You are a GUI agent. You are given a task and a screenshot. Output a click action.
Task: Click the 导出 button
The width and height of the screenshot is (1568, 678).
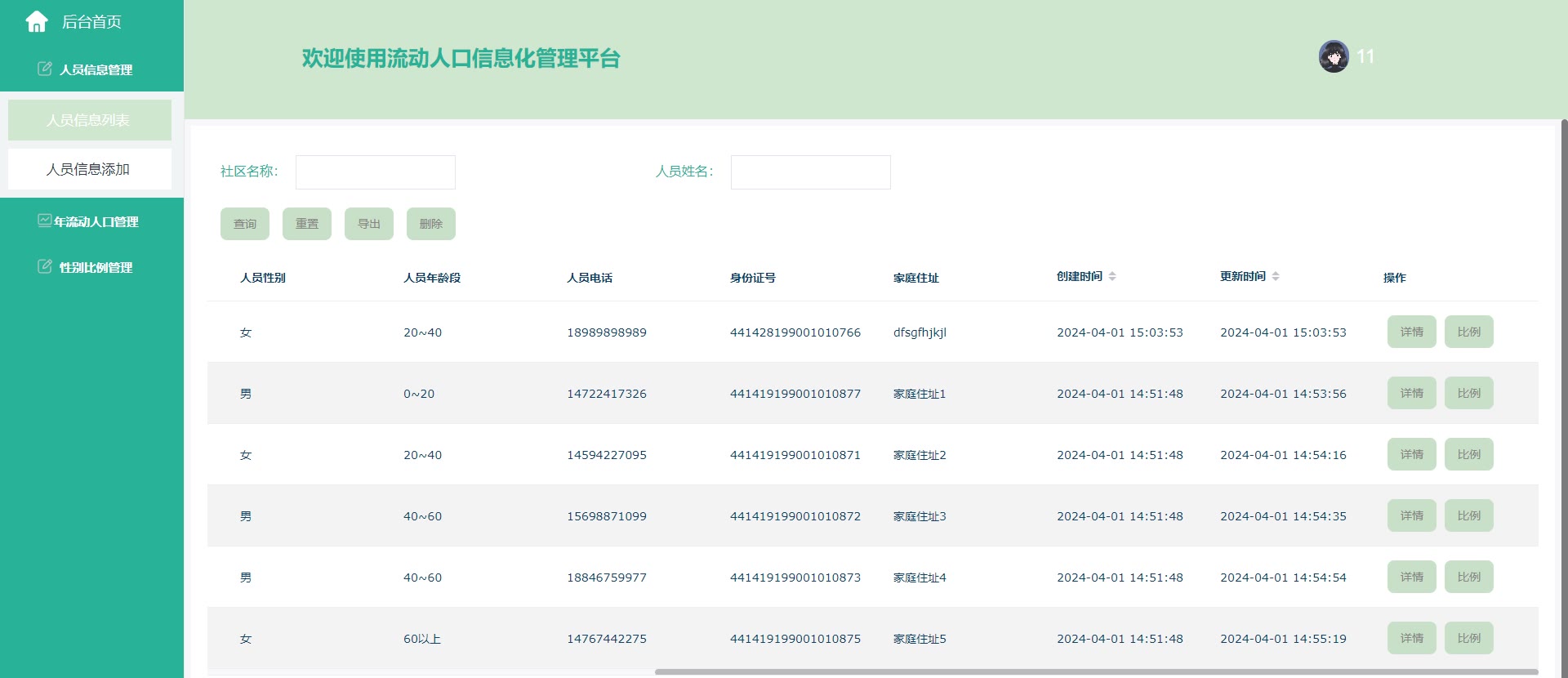click(x=369, y=224)
